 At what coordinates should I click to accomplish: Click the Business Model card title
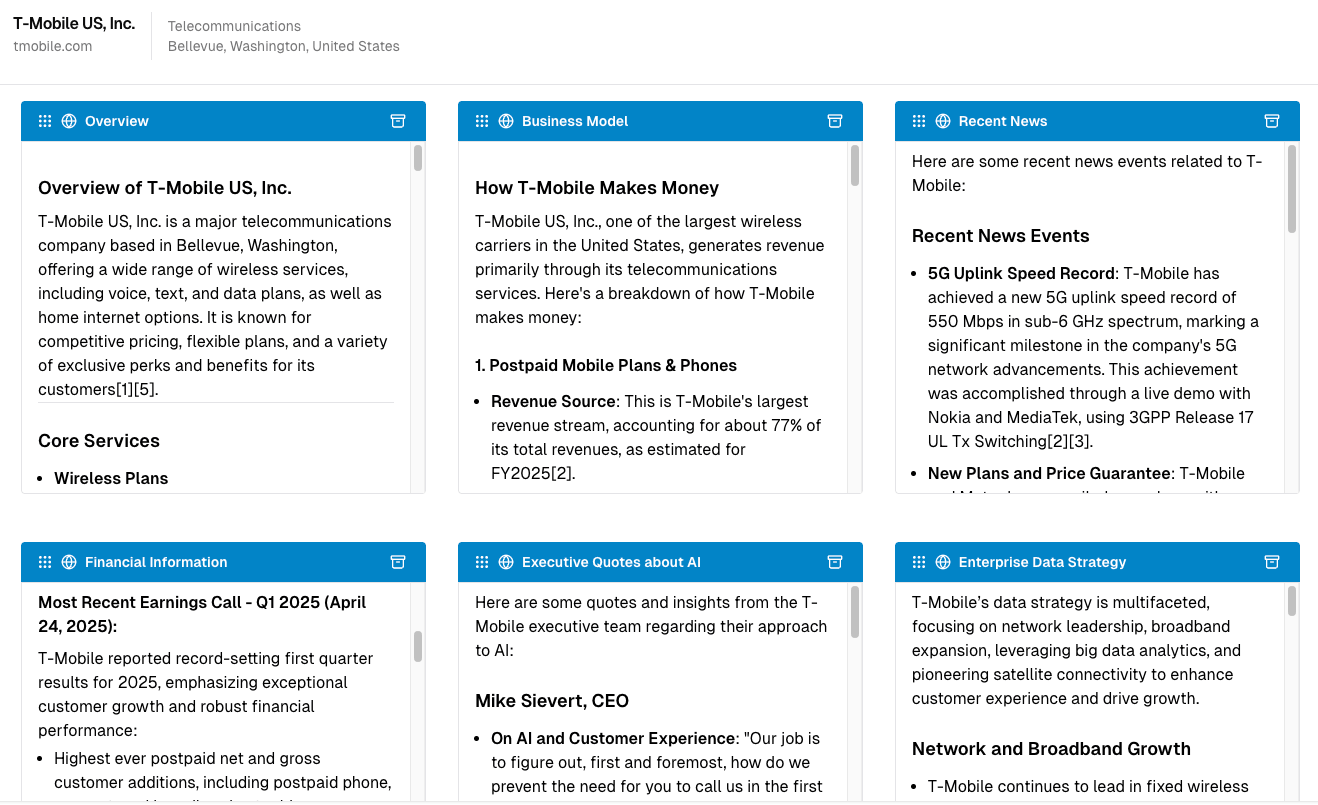pos(575,121)
